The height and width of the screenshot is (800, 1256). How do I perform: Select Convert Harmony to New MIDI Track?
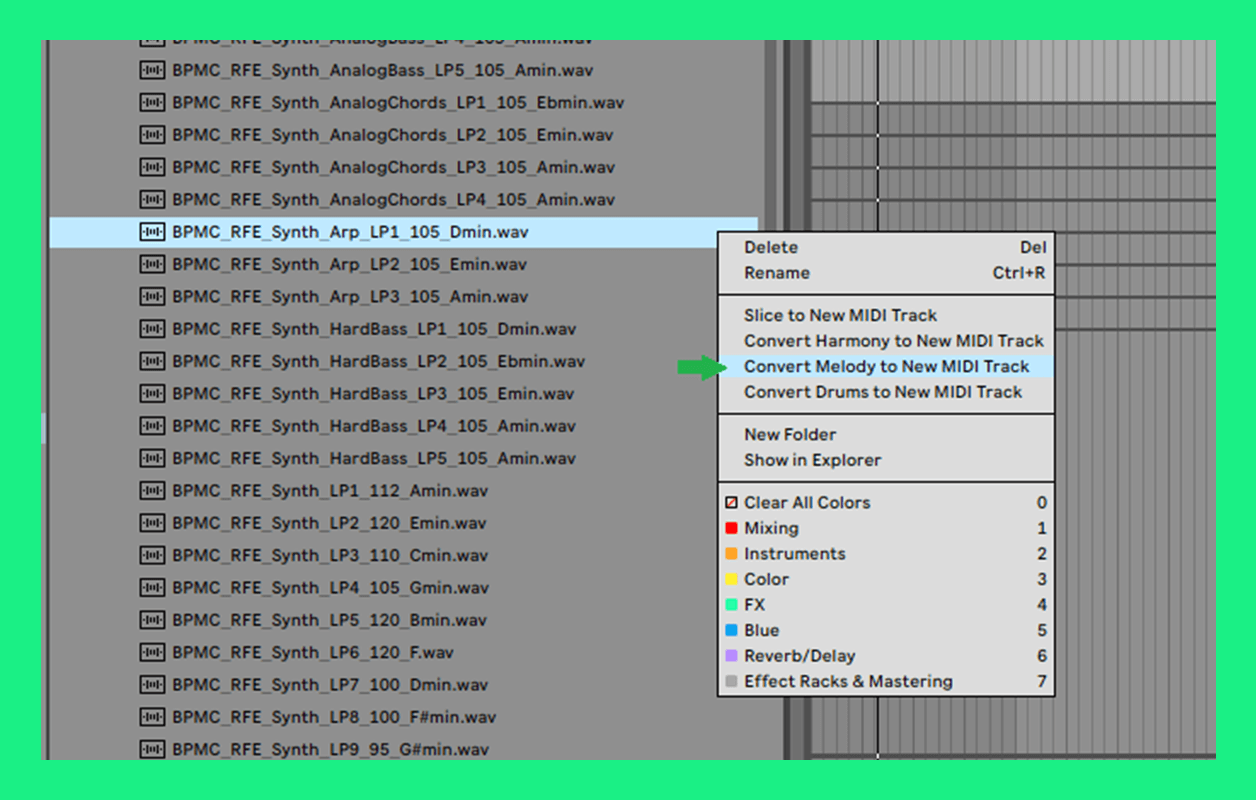click(893, 341)
